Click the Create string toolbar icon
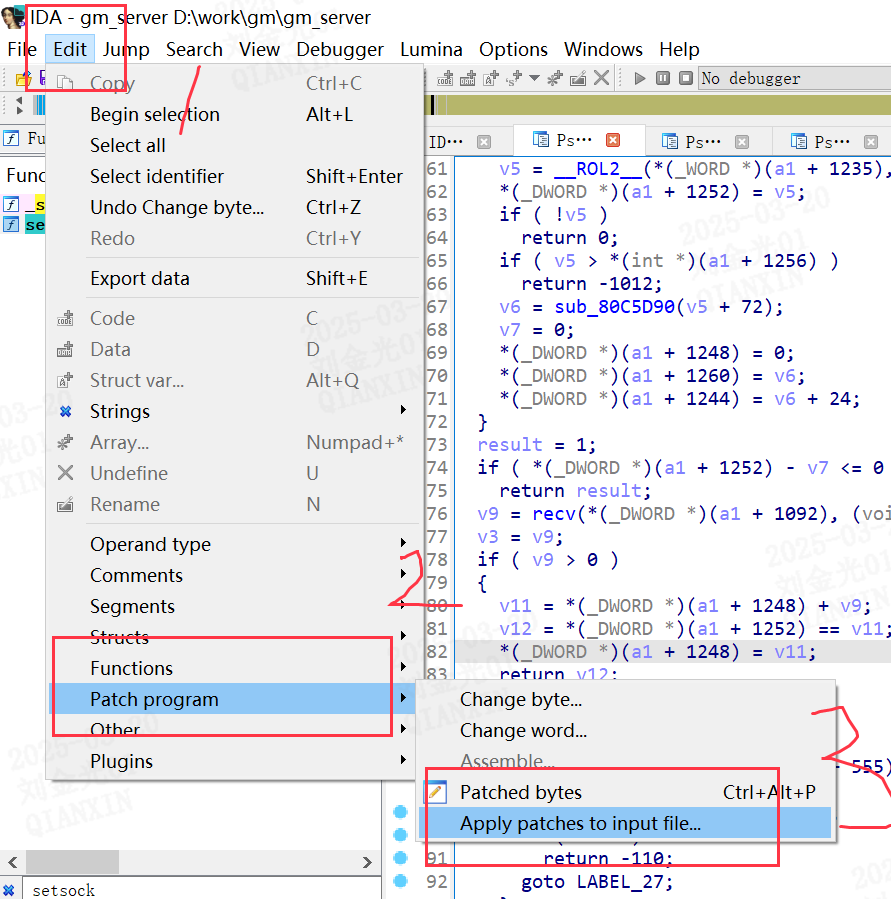The height and width of the screenshot is (899, 891). (514, 79)
